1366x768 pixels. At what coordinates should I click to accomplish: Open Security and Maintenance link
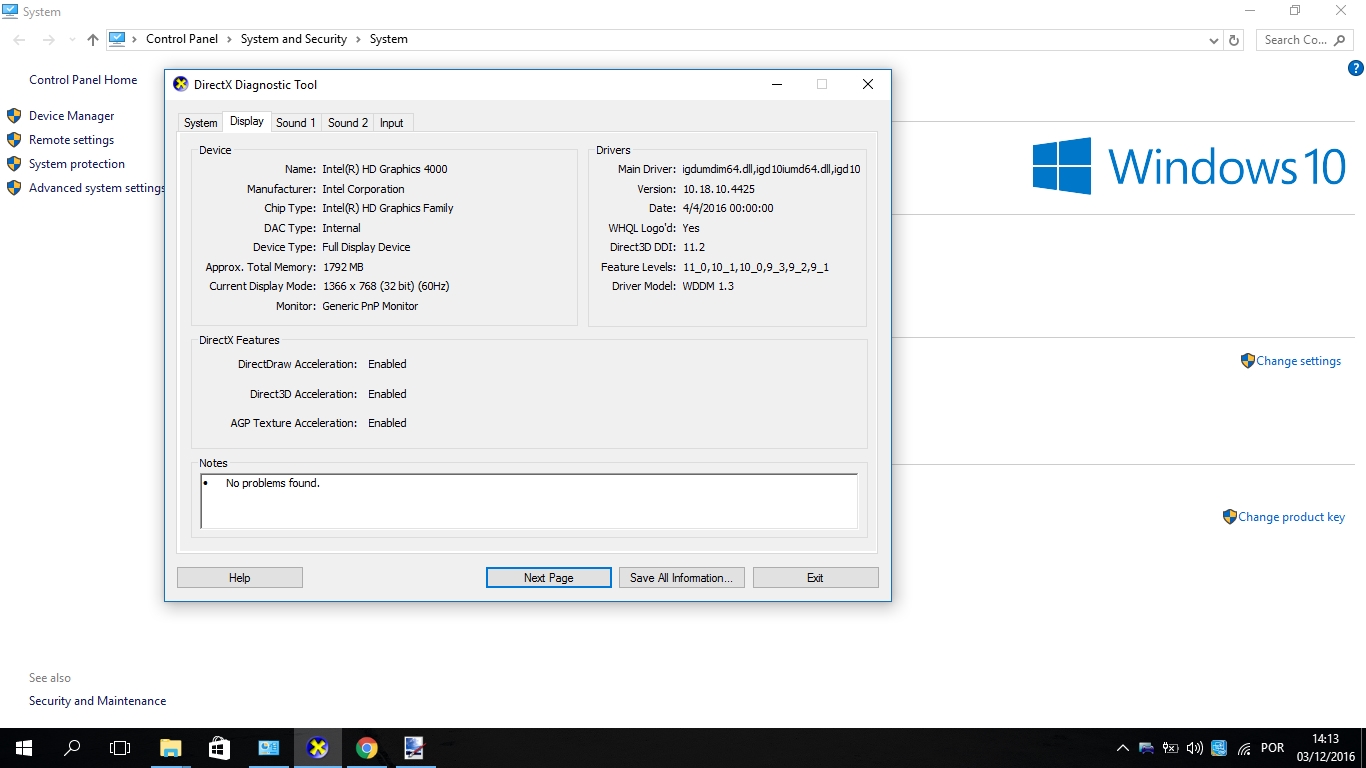[97, 701]
